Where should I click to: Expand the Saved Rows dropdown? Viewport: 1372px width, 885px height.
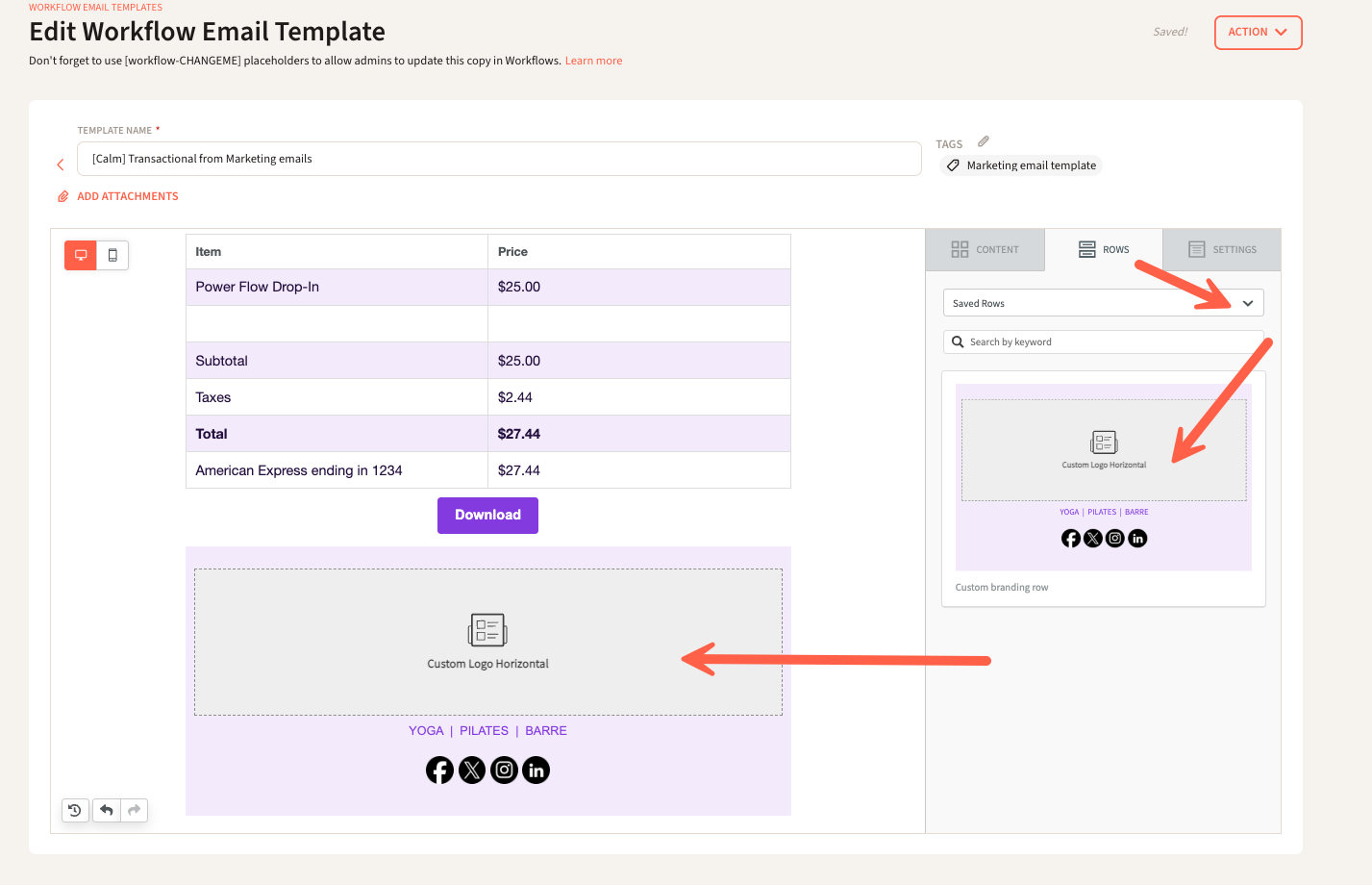click(x=1103, y=303)
